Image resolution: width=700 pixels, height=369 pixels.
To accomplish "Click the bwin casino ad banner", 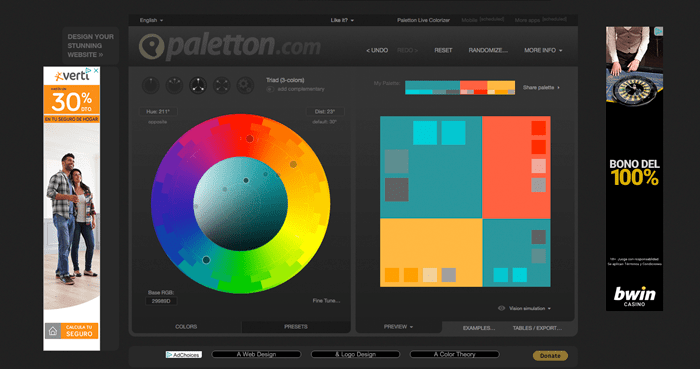I will [634, 169].
